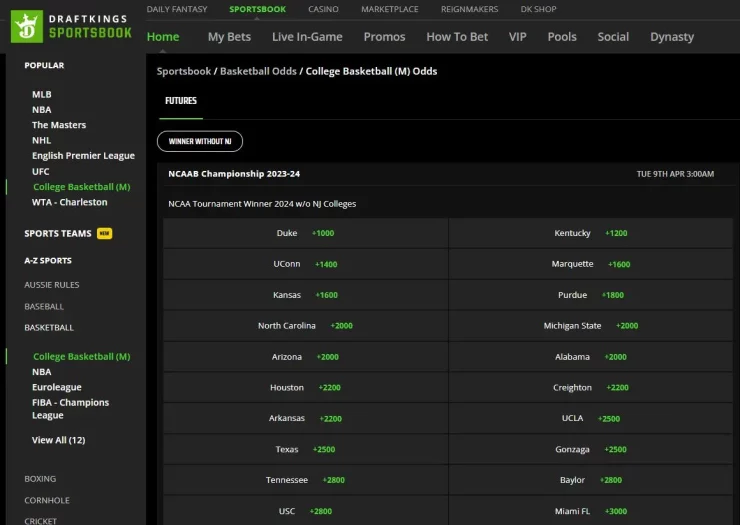Pick Kansas at +1600
The height and width of the screenshot is (525, 740).
(x=305, y=295)
